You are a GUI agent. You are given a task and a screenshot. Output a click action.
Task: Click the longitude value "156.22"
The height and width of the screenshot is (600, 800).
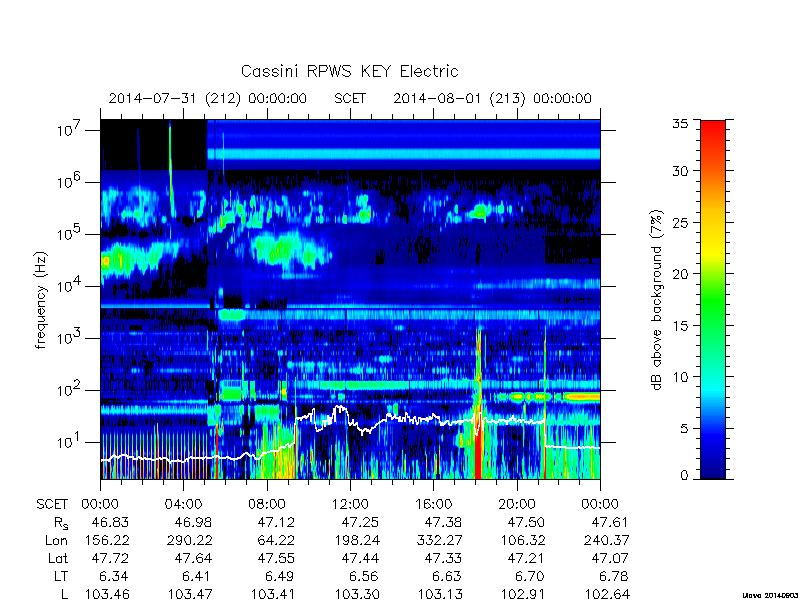(x=106, y=540)
